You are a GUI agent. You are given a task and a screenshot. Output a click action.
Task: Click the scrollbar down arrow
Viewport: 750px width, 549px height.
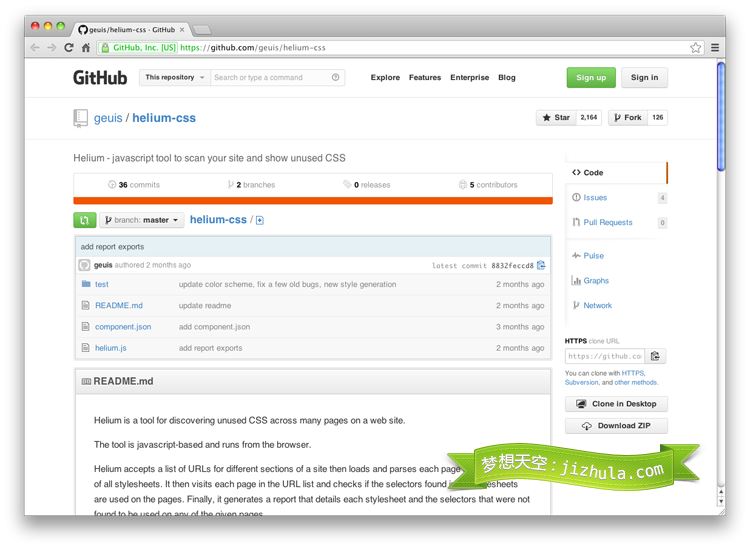coord(721,502)
